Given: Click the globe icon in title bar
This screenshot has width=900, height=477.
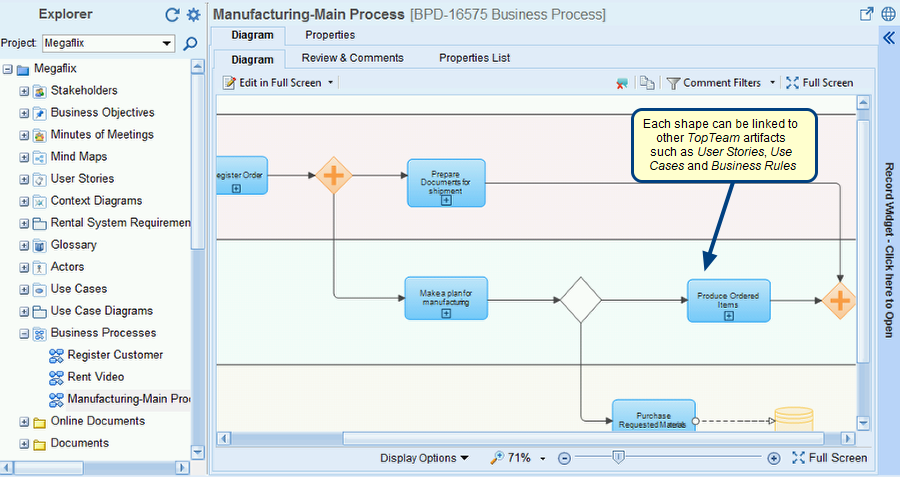Looking at the screenshot, I should click(888, 14).
